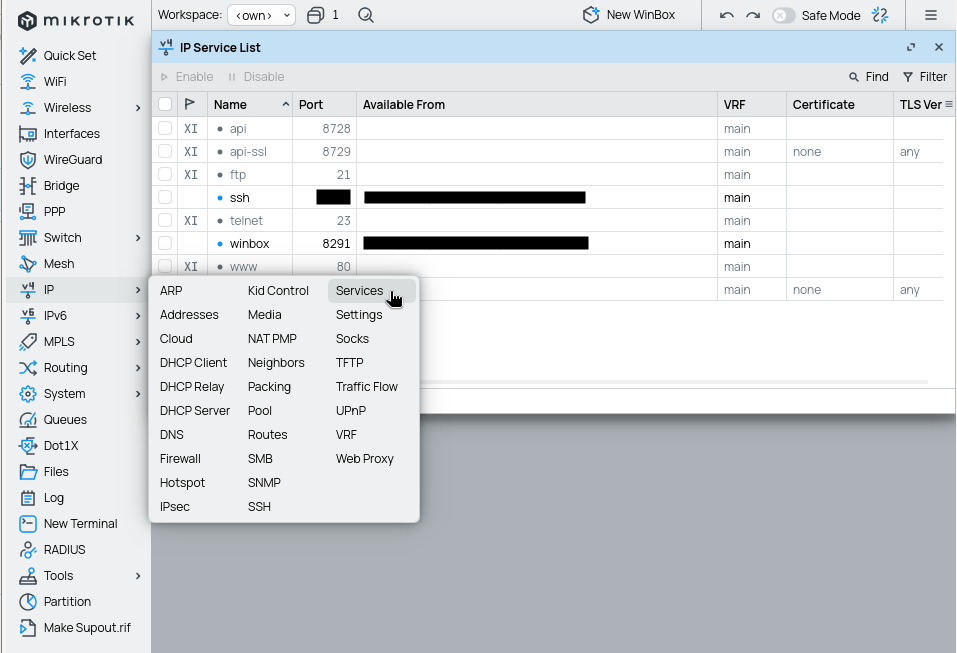
Task: Open the Partition section
Action: point(67,602)
